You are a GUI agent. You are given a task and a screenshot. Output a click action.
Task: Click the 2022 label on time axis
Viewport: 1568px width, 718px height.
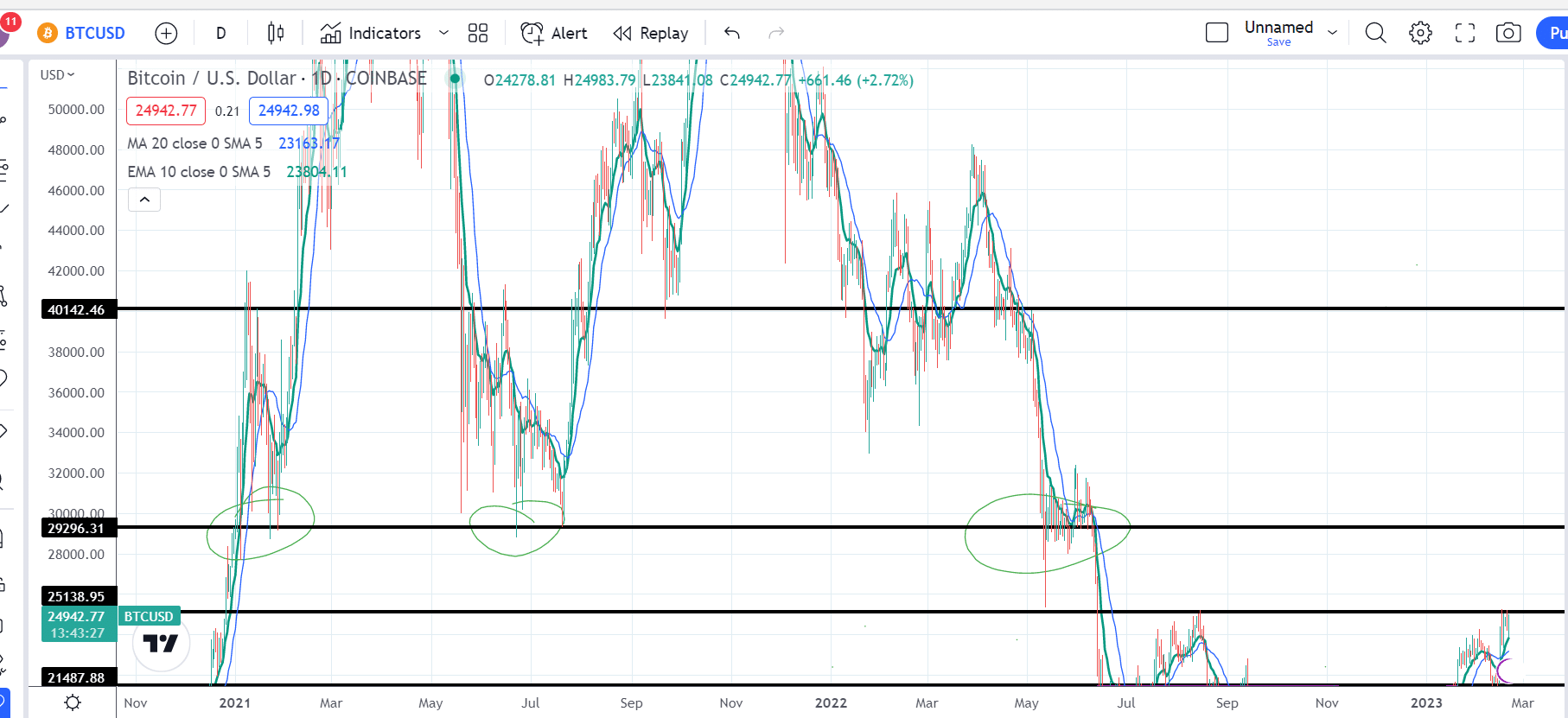pyautogui.click(x=831, y=702)
